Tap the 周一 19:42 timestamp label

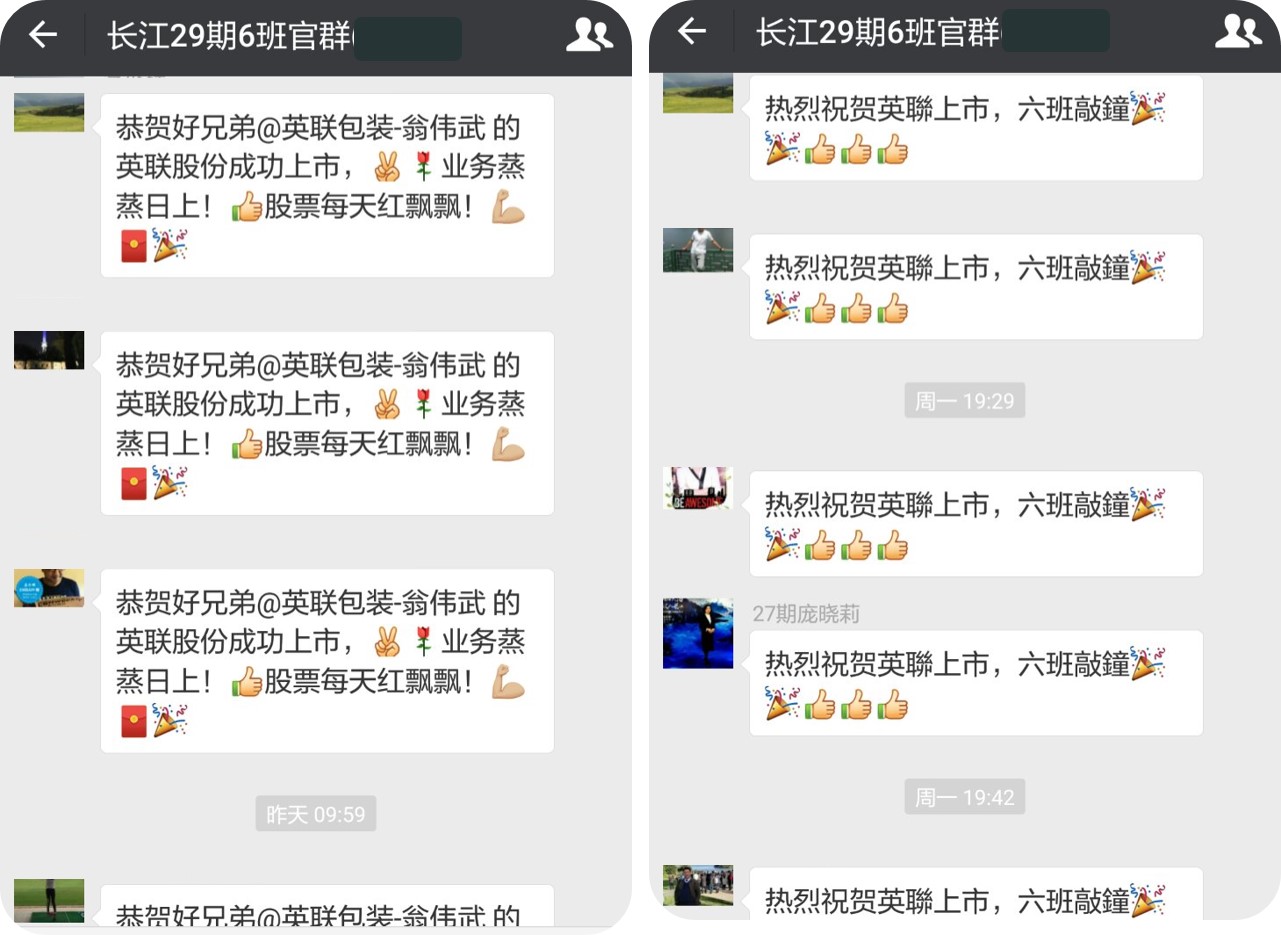coord(965,797)
